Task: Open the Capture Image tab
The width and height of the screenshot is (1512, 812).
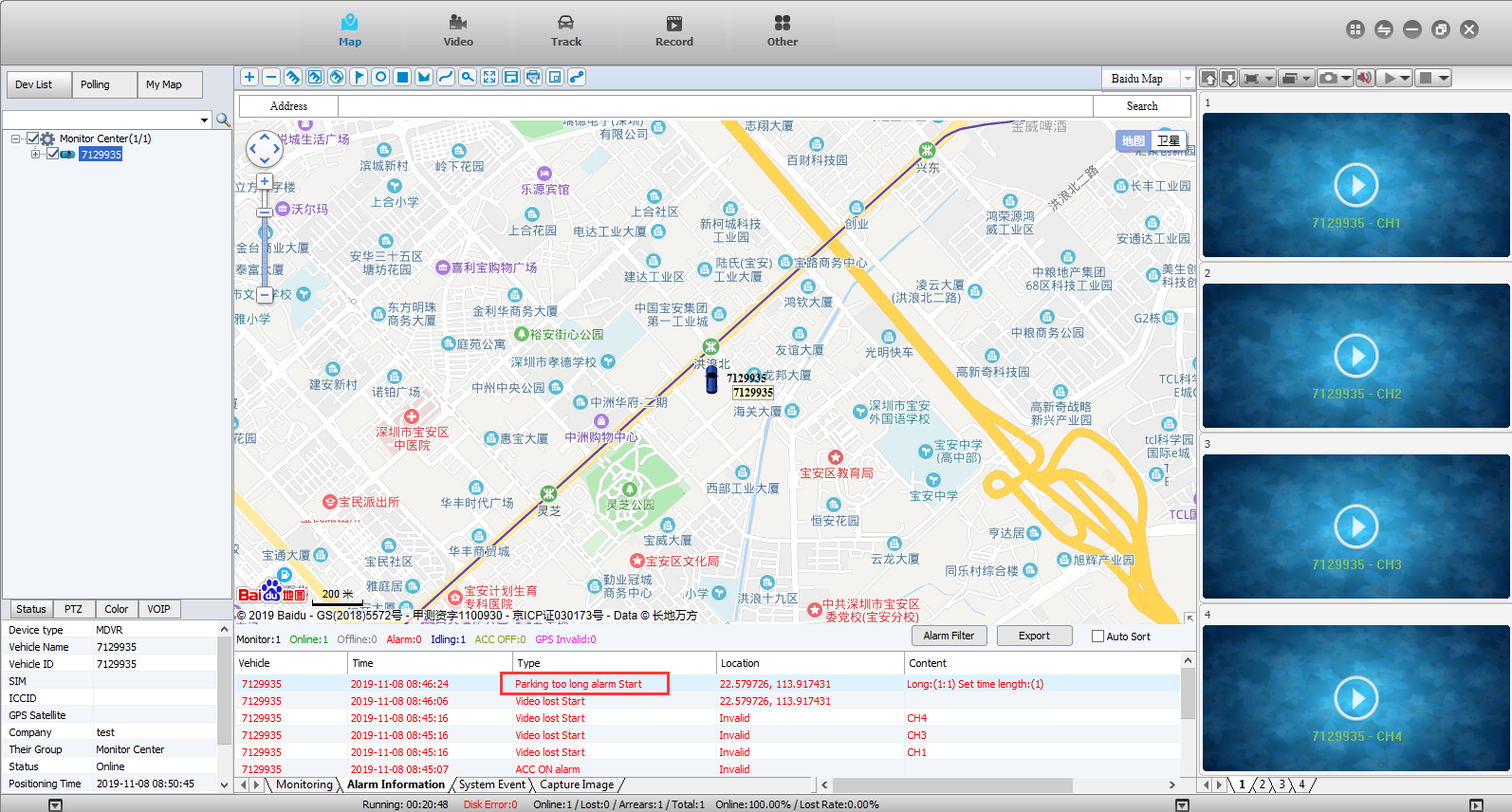Action: (x=577, y=784)
